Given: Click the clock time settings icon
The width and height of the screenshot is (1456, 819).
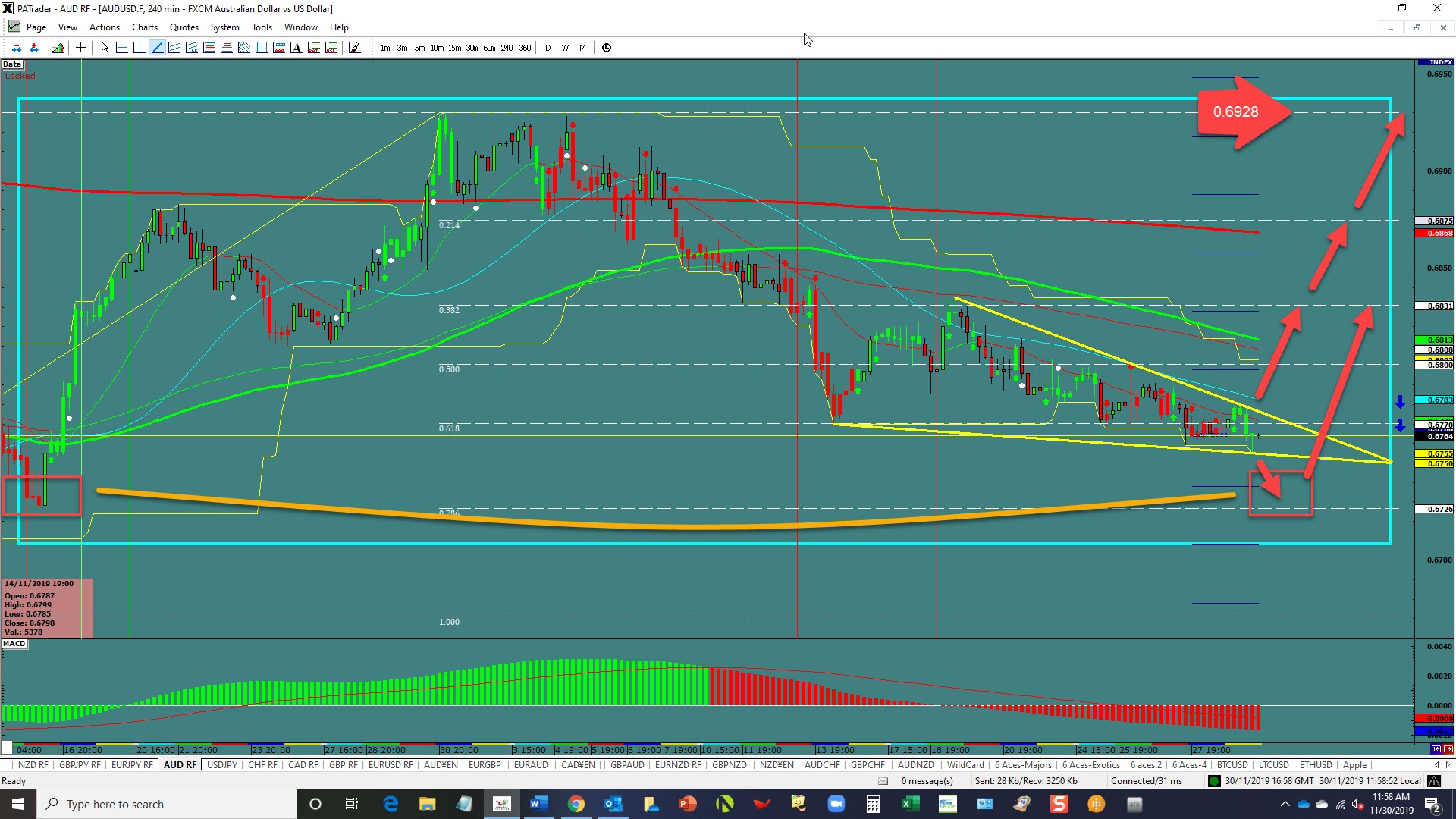Looking at the screenshot, I should coord(607,48).
